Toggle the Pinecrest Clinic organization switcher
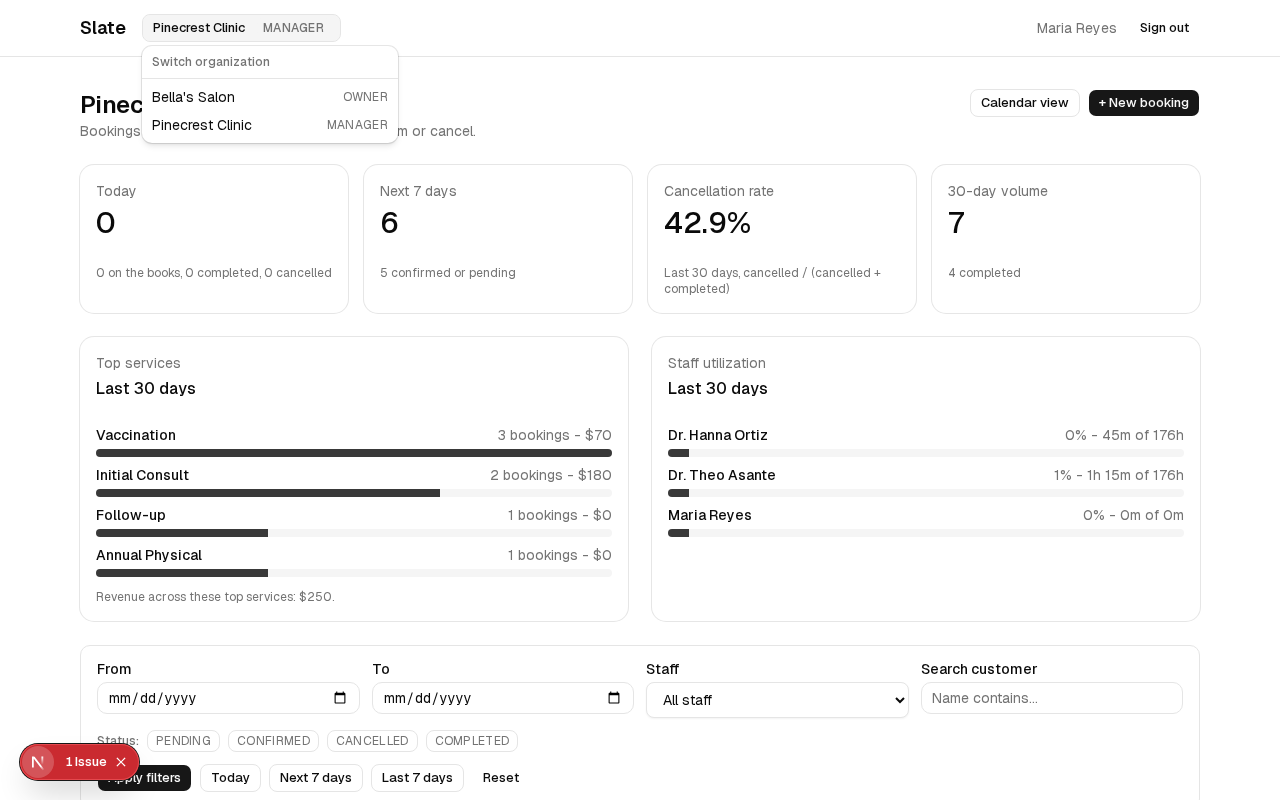This screenshot has height=800, width=1280. [x=241, y=28]
